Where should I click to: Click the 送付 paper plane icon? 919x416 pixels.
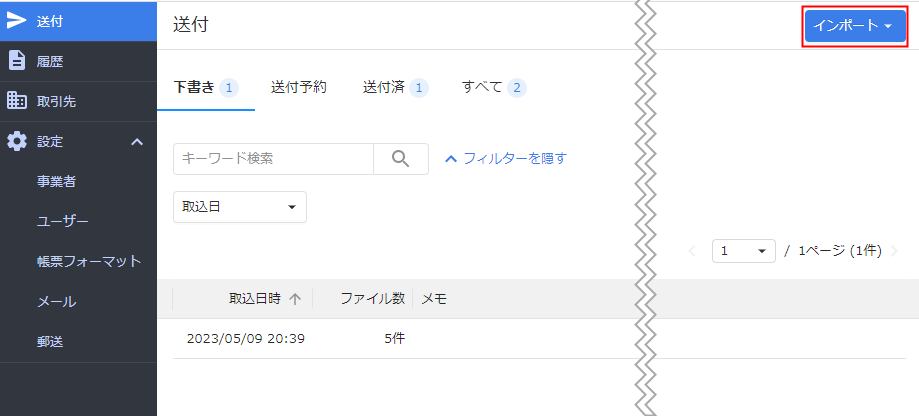coord(17,21)
